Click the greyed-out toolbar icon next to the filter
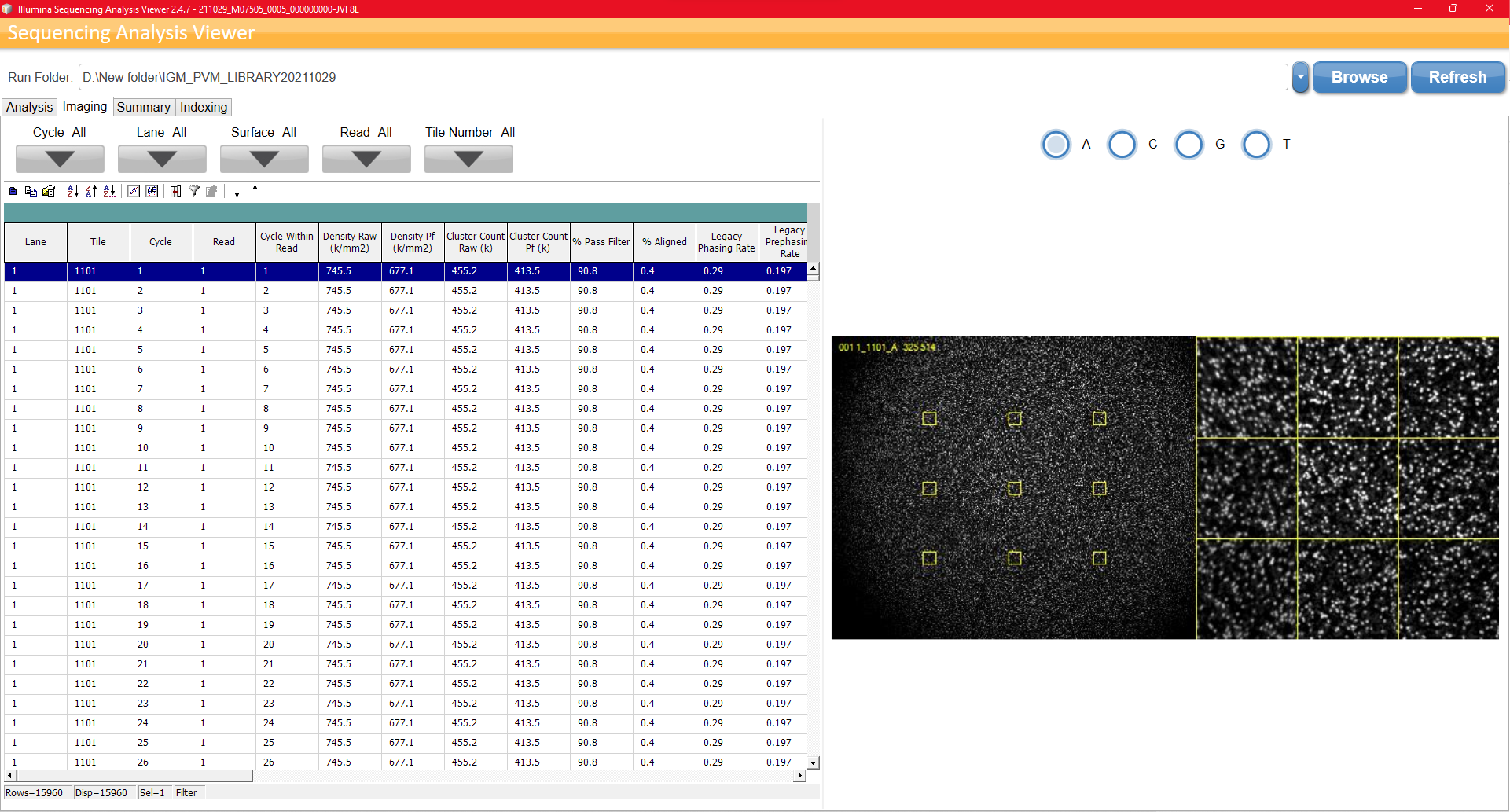Image resolution: width=1510 pixels, height=812 pixels. (x=211, y=191)
